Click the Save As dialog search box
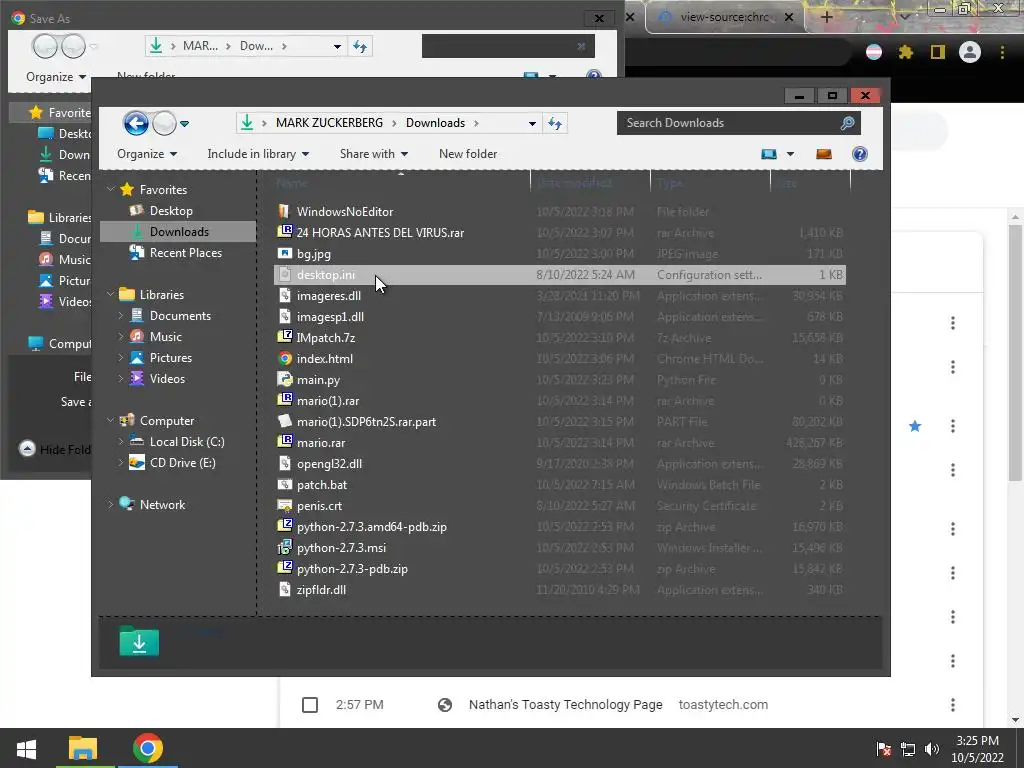Image resolution: width=1024 pixels, height=768 pixels. [508, 46]
